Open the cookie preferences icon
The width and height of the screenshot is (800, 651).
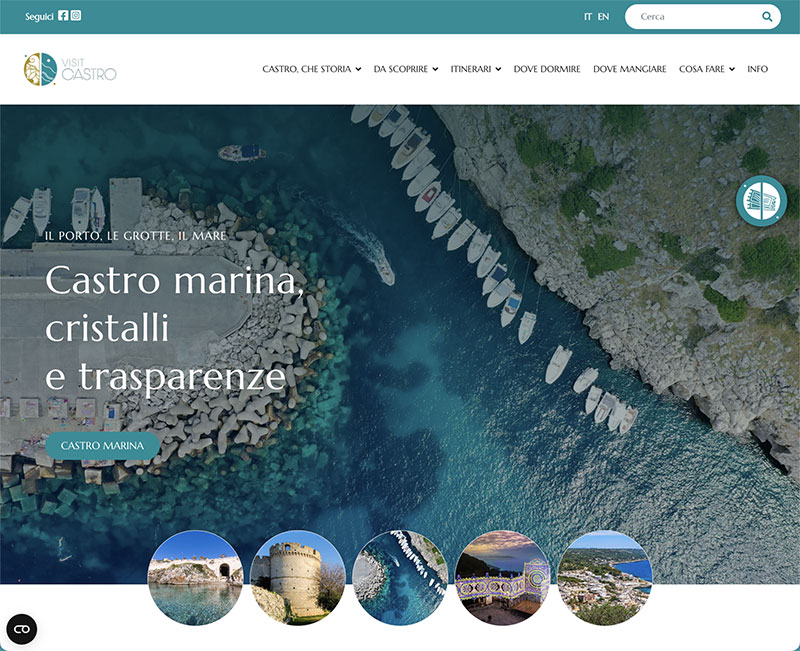[x=22, y=629]
